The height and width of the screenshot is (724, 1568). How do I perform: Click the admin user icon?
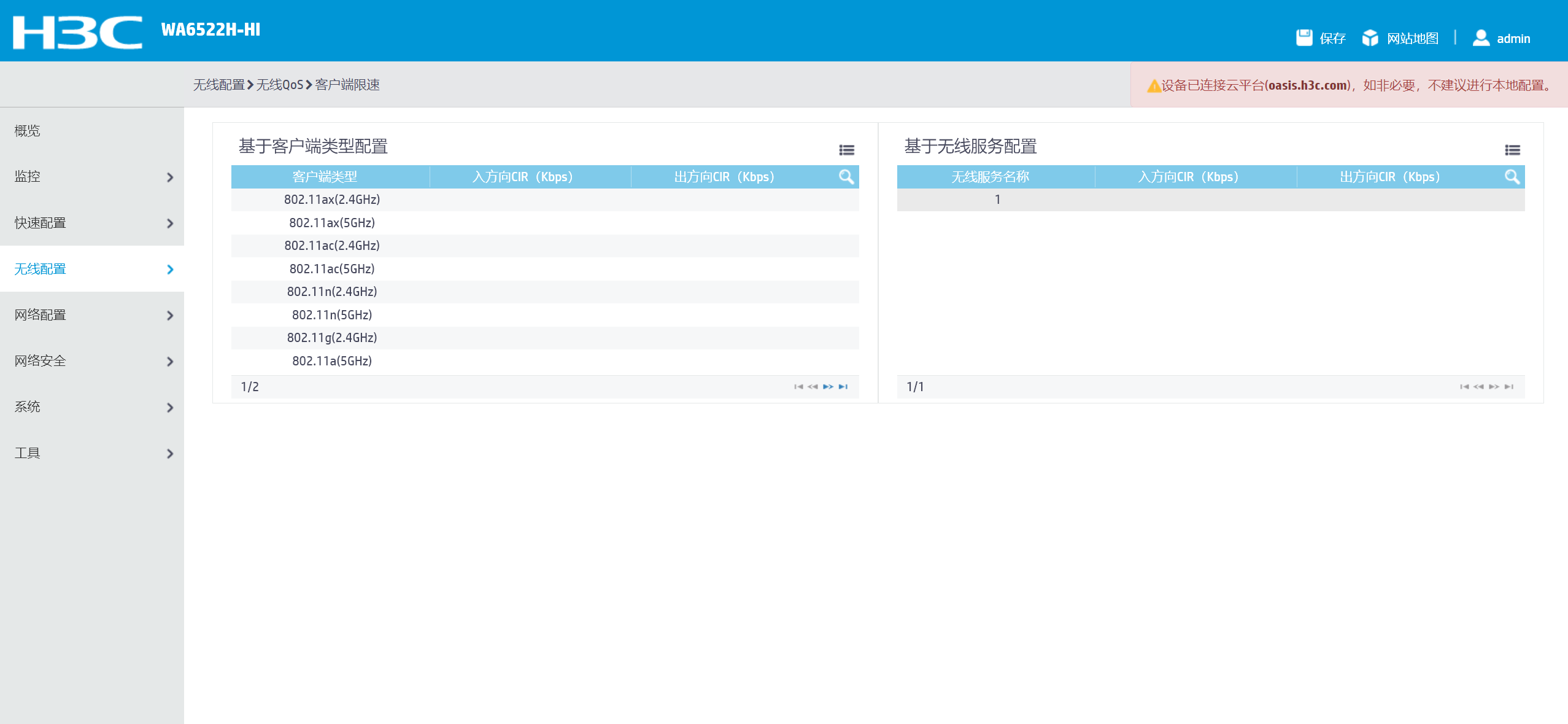point(1481,38)
